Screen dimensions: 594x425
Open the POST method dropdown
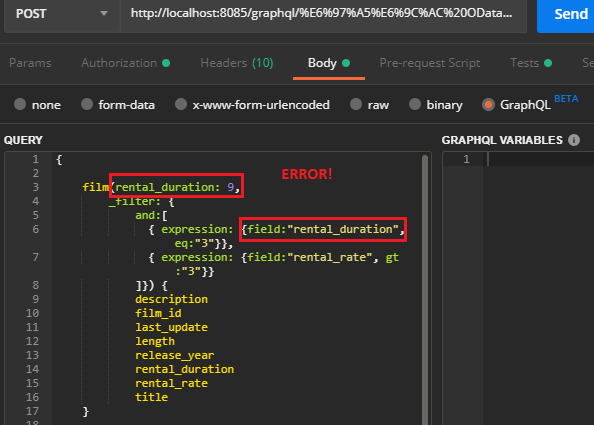pyautogui.click(x=61, y=14)
